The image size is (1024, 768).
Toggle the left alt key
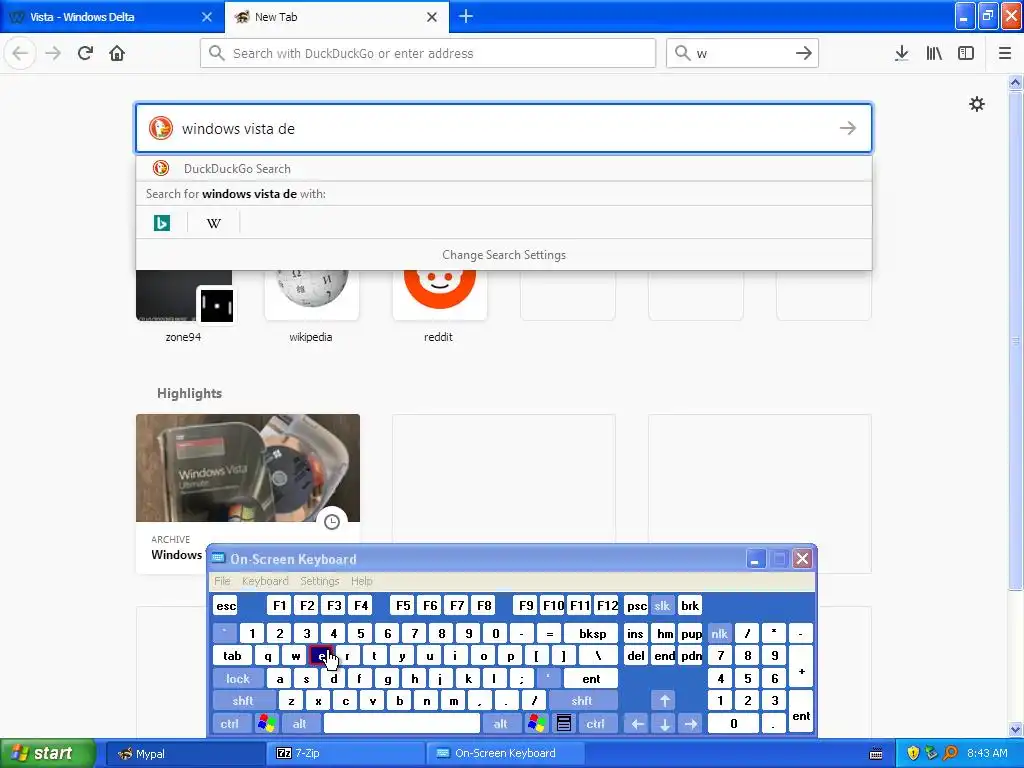(x=300, y=724)
